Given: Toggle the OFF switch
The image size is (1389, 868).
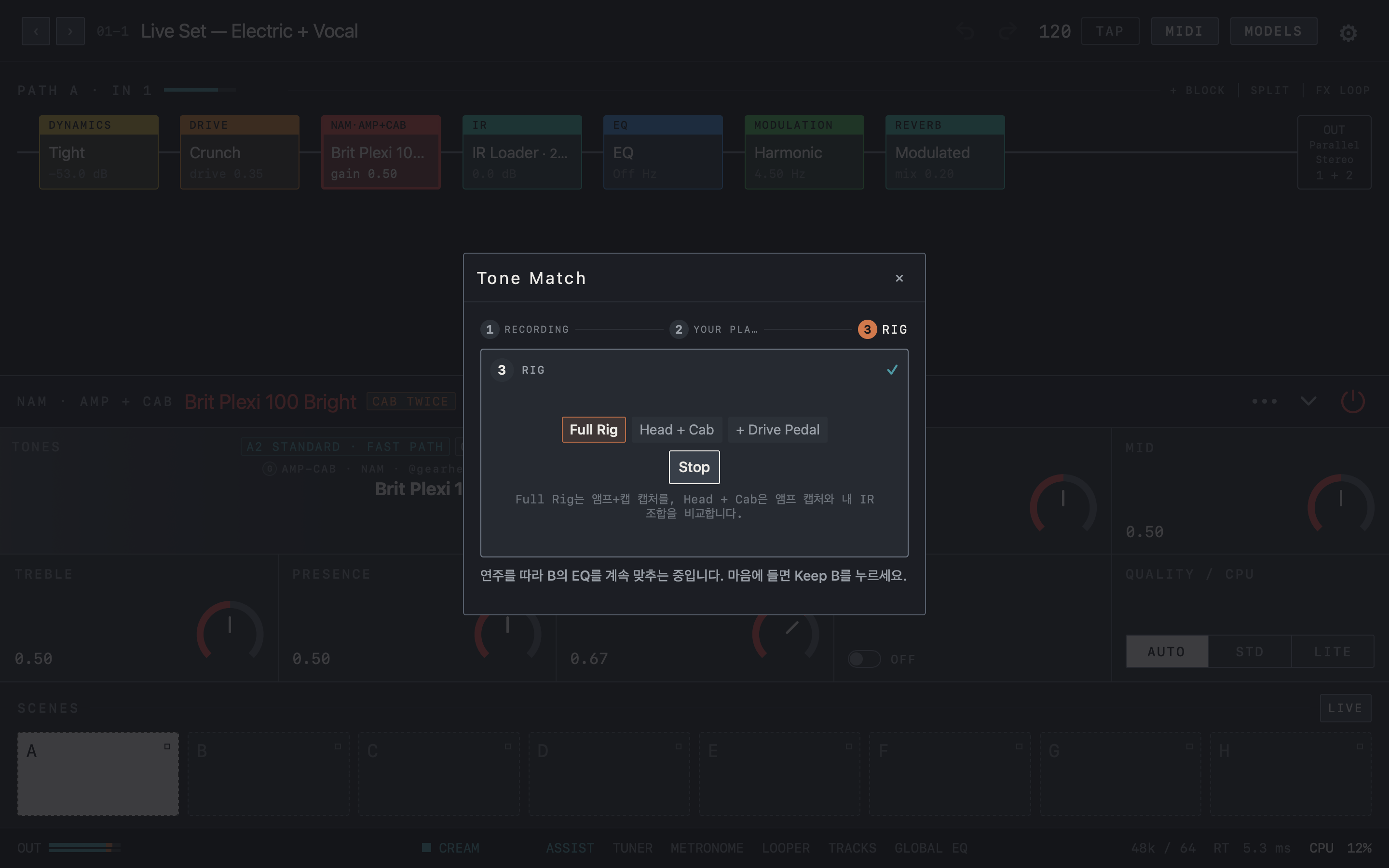Looking at the screenshot, I should [864, 659].
